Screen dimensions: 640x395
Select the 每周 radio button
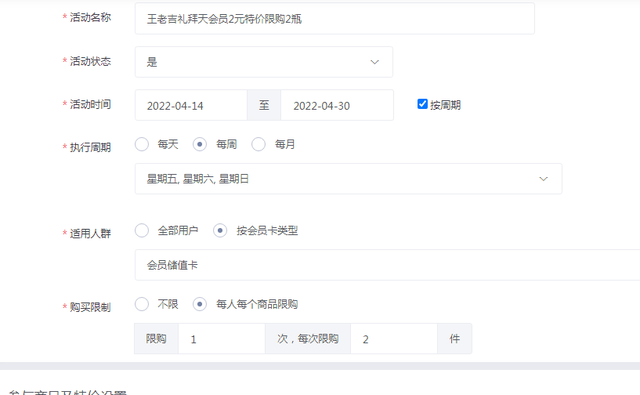(200, 144)
